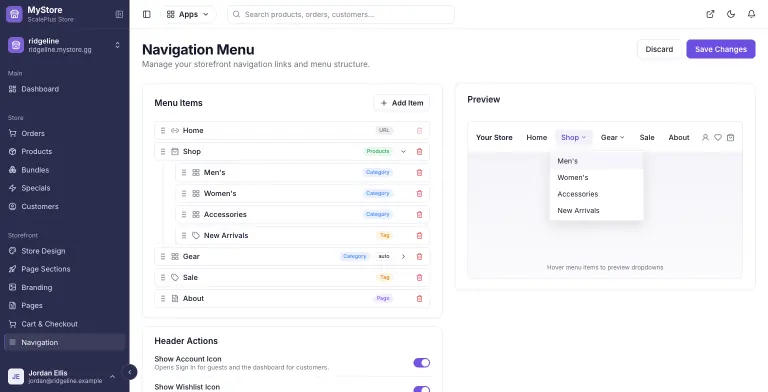
Task: Select Women's in preview dropdown
Action: (597, 177)
